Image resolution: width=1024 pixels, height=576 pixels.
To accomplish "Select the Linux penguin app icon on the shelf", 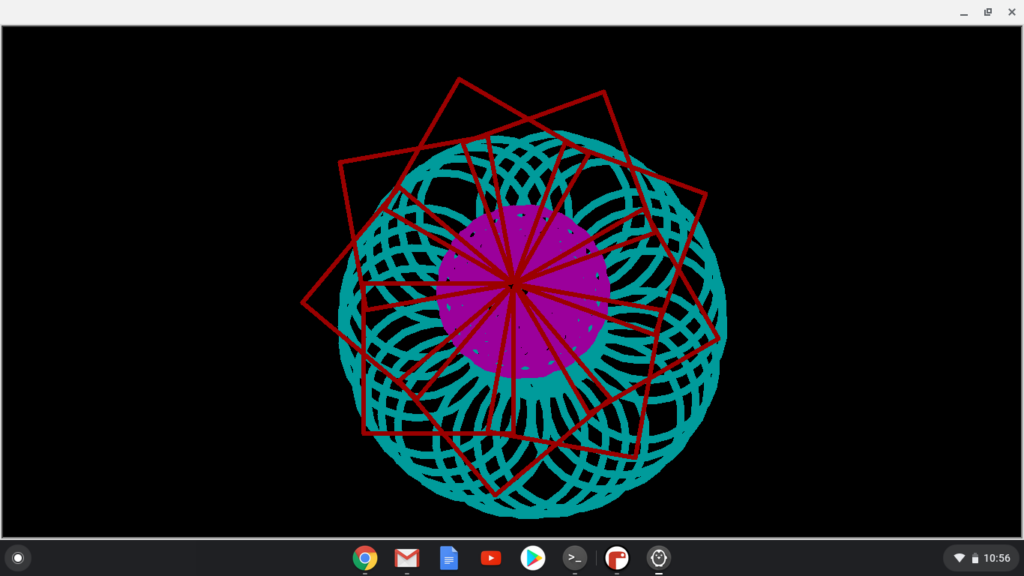I will (658, 558).
